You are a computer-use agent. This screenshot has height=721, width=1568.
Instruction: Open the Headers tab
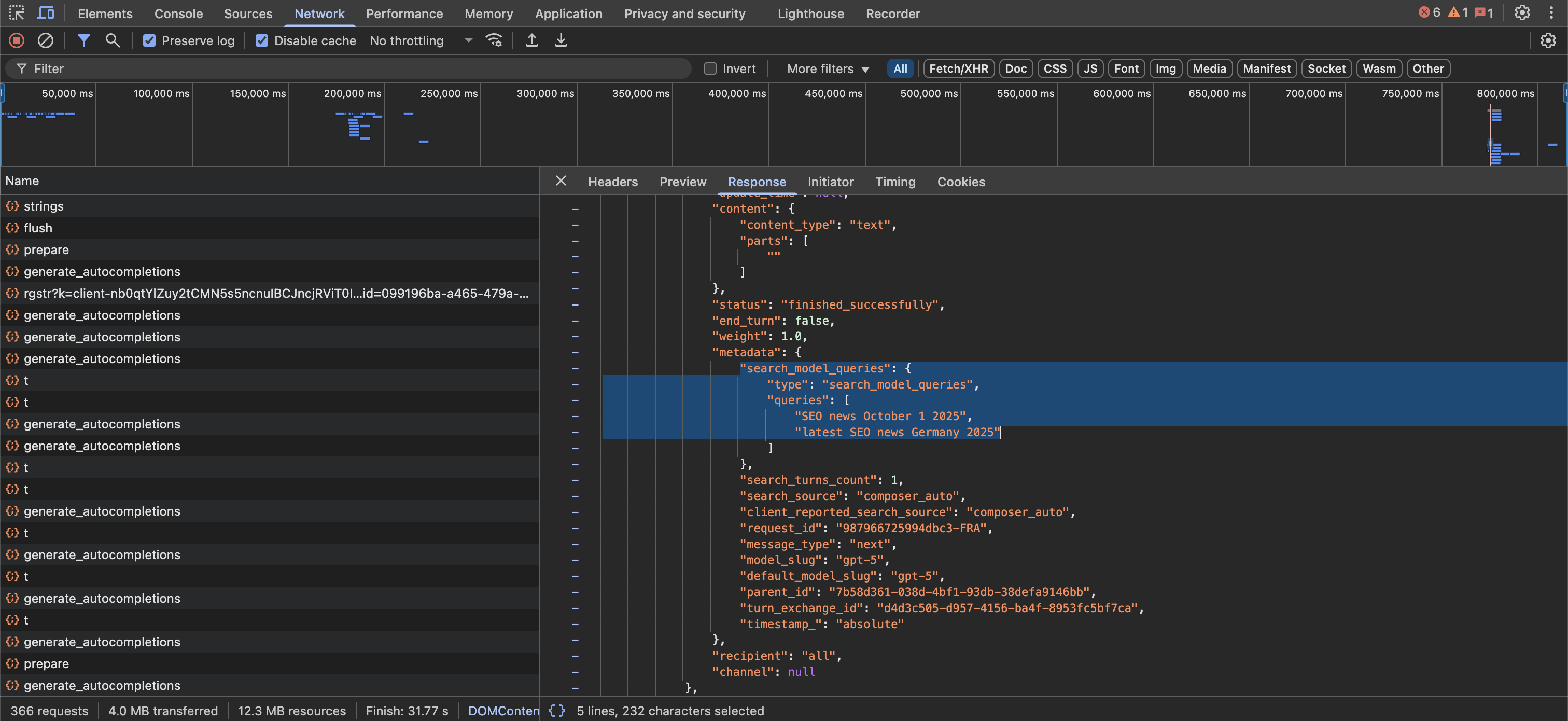click(612, 182)
